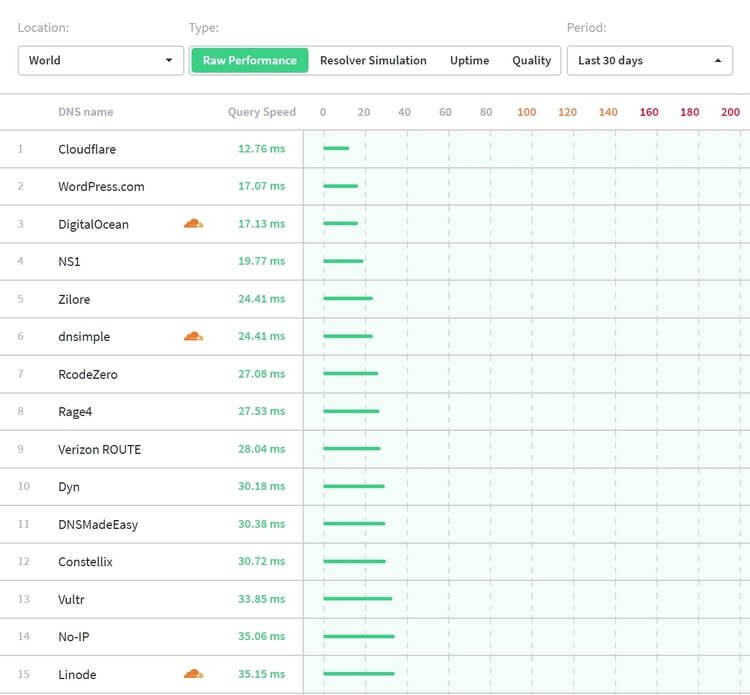Click the 35.15 ms speed value
This screenshot has height=695, width=750.
[262, 674]
